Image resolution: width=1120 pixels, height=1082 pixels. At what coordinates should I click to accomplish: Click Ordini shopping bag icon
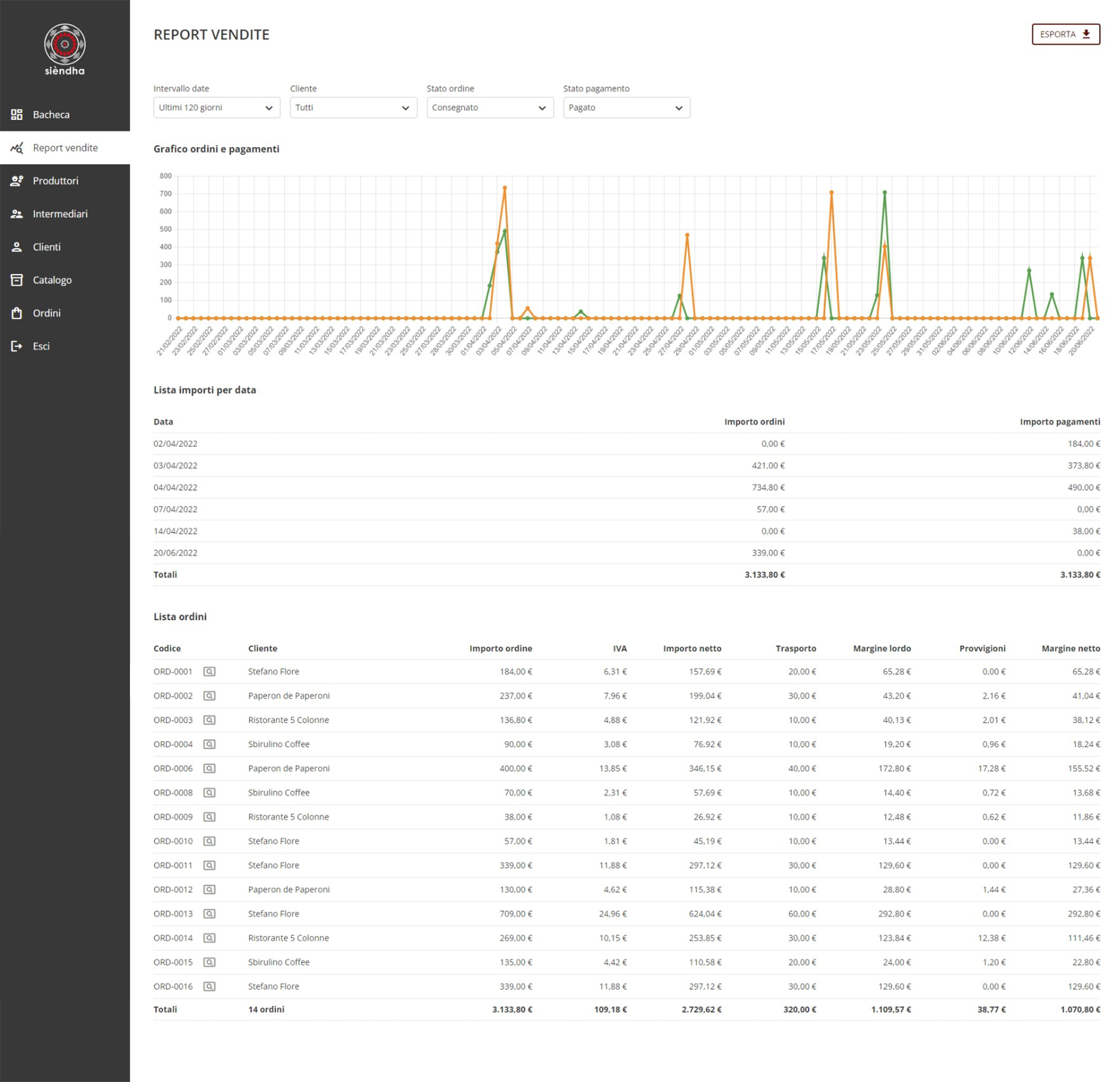click(x=17, y=313)
